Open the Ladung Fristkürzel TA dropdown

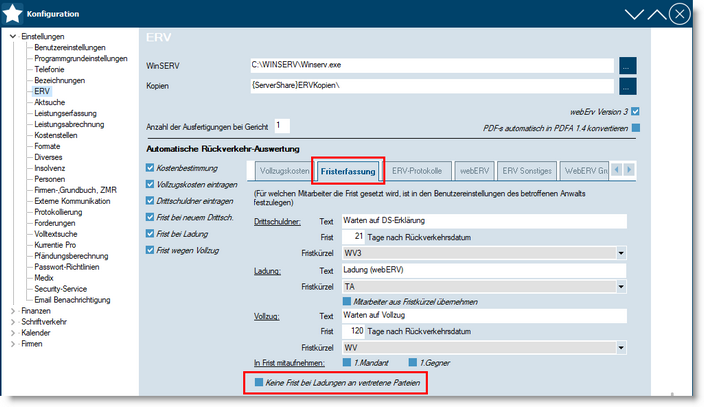pyautogui.click(x=622, y=286)
